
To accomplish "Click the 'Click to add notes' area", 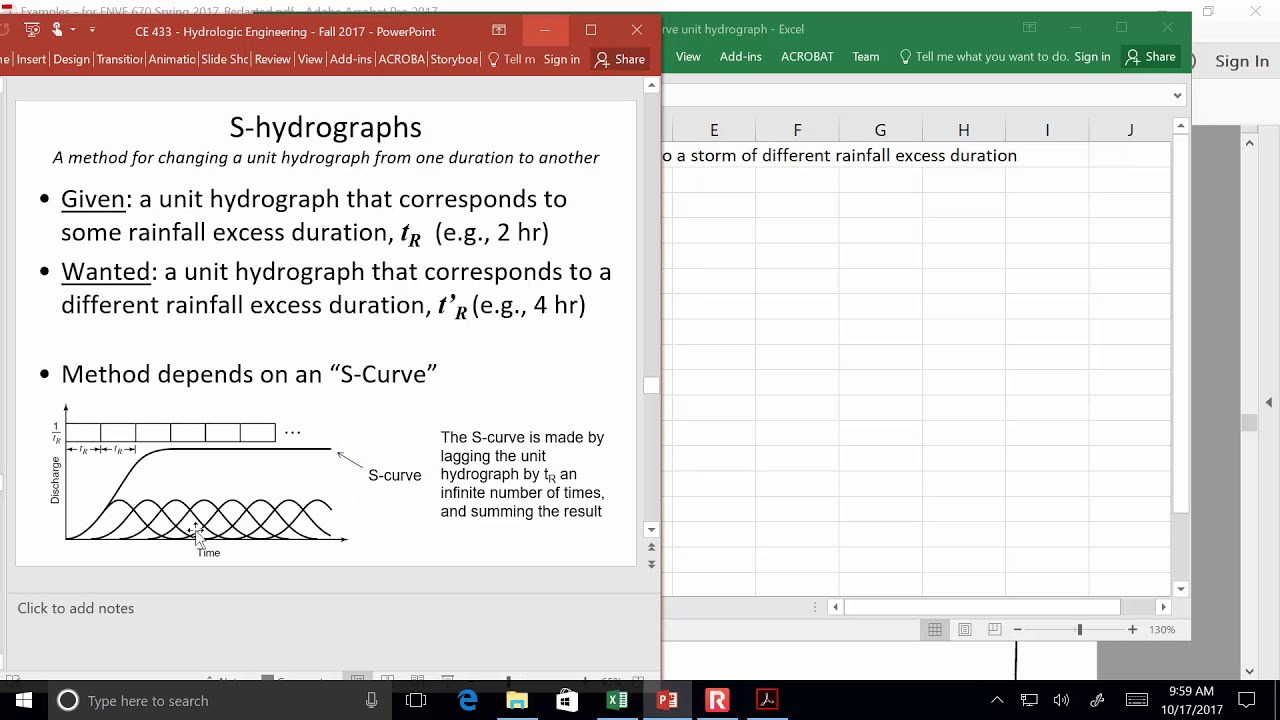I will [75, 608].
